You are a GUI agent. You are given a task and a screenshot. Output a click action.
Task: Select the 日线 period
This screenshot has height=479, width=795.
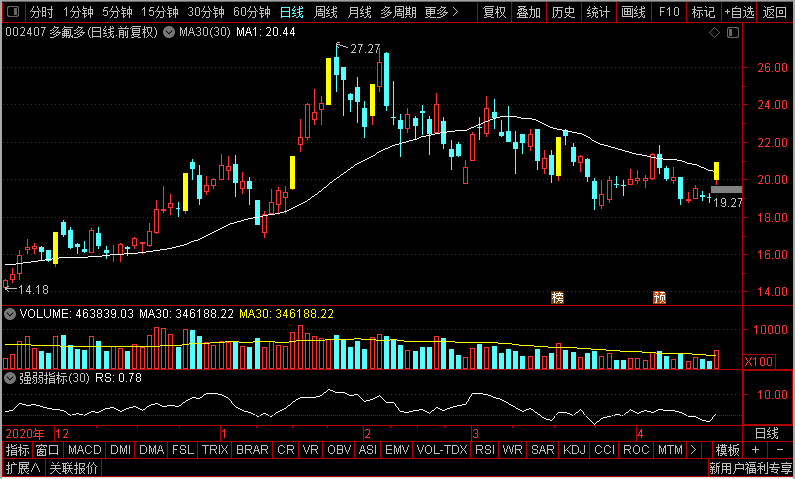pos(292,12)
